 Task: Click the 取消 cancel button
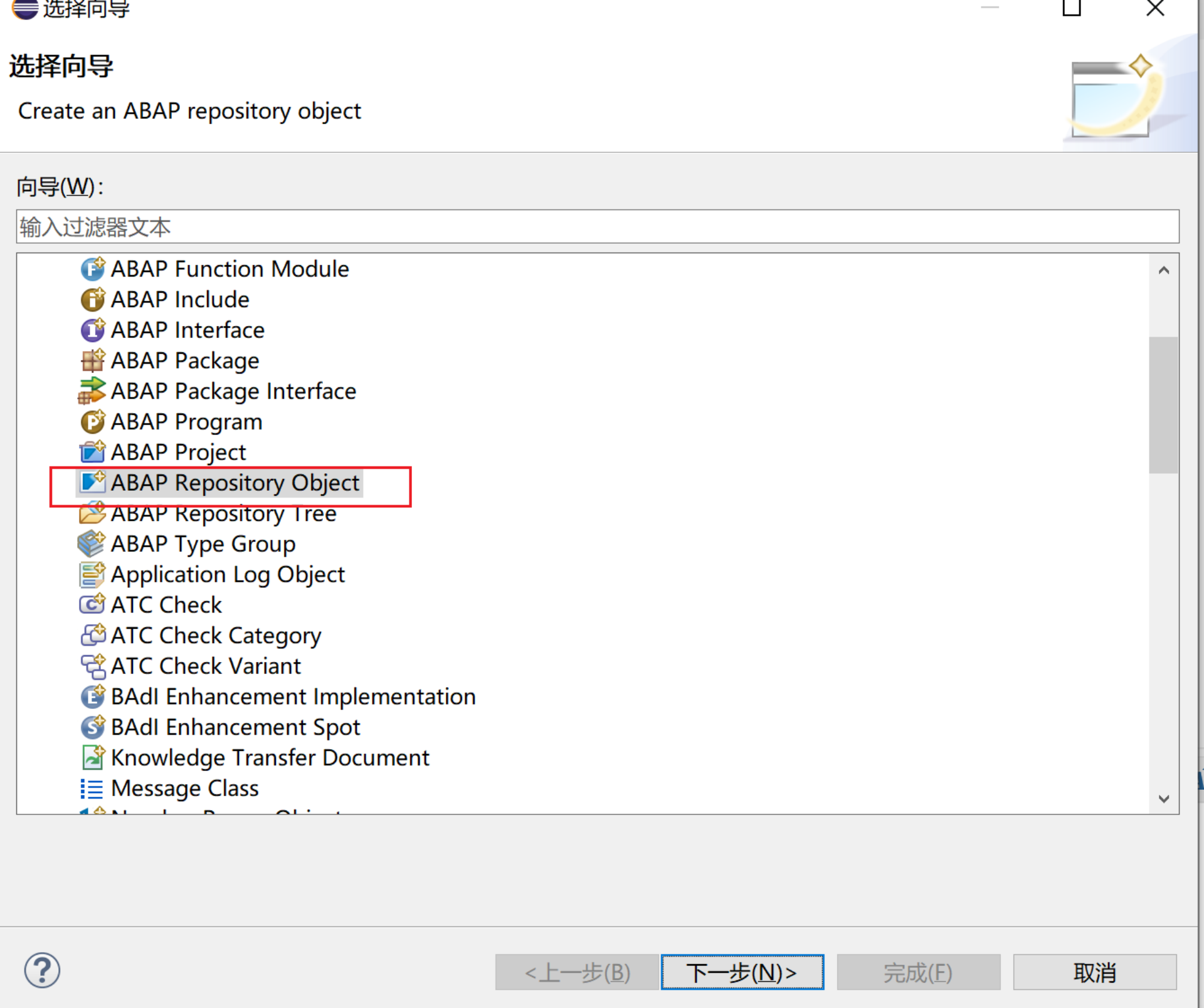click(x=1094, y=972)
